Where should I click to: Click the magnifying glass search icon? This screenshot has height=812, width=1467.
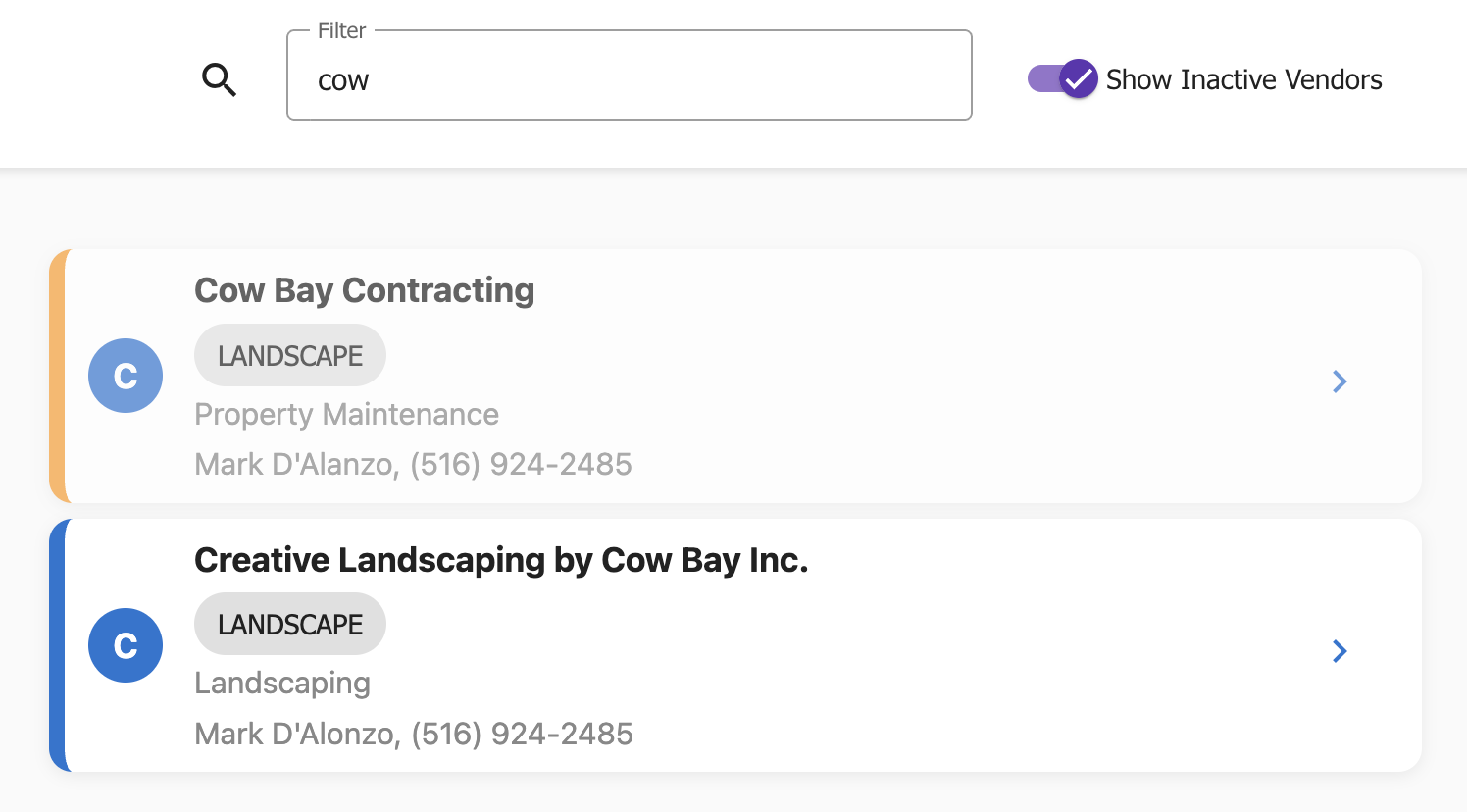point(220,79)
